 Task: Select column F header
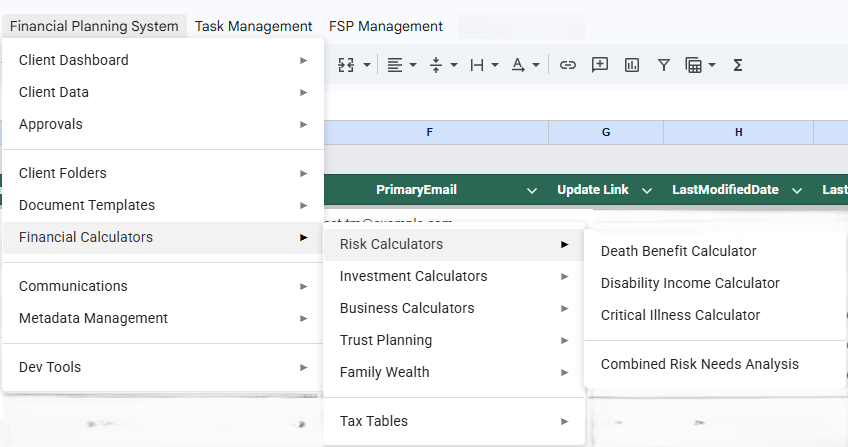click(x=436, y=132)
